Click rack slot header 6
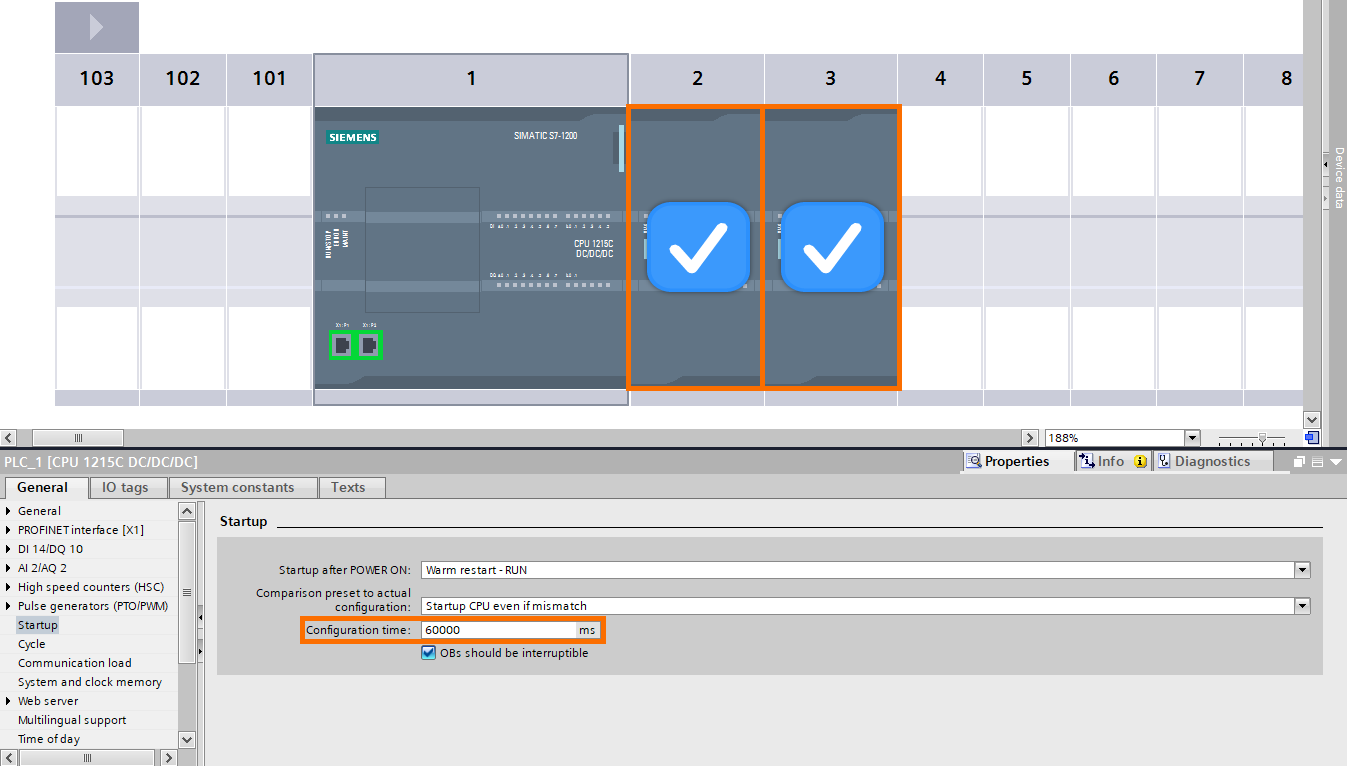The width and height of the screenshot is (1347, 766). [1113, 79]
